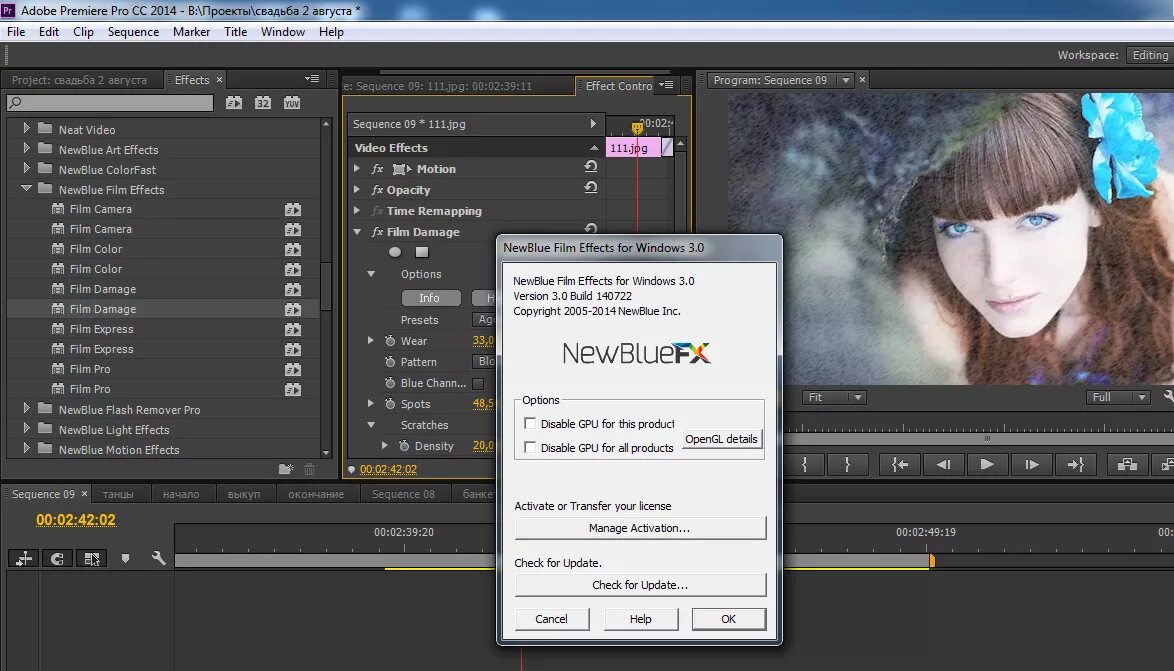The width and height of the screenshot is (1174, 671).
Task: Open the Window menu
Action: pyautogui.click(x=282, y=31)
